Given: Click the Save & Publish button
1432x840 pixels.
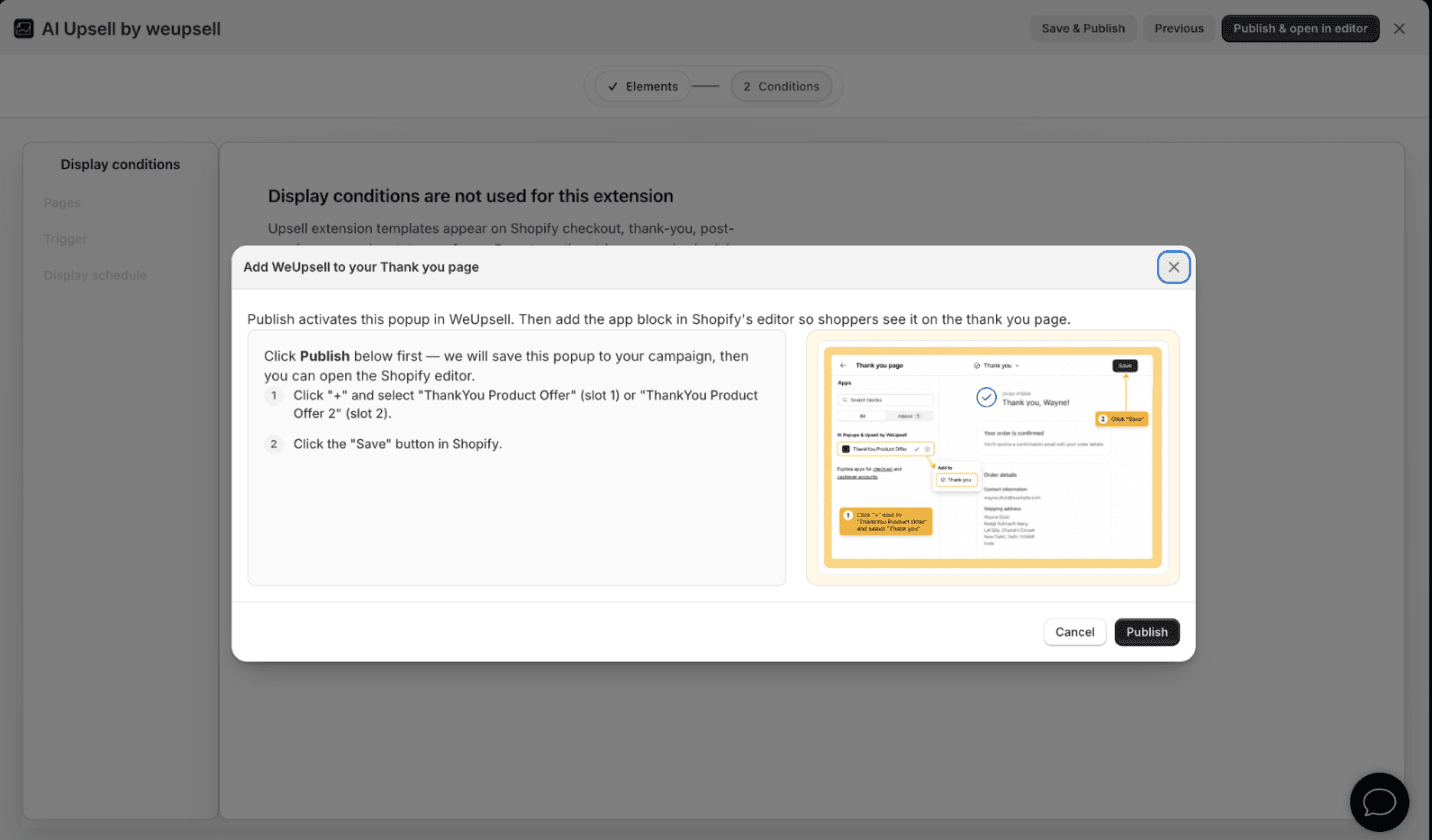Looking at the screenshot, I should pos(1083,28).
